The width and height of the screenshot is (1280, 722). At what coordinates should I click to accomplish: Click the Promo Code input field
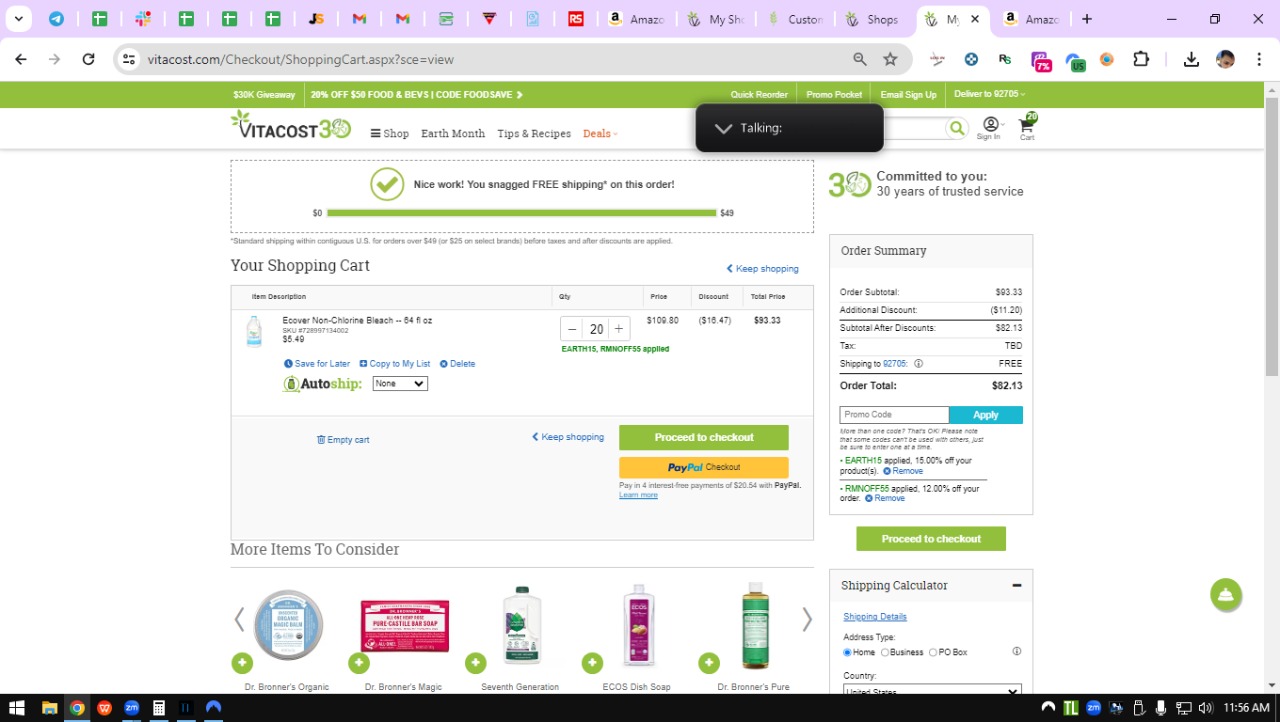point(894,415)
